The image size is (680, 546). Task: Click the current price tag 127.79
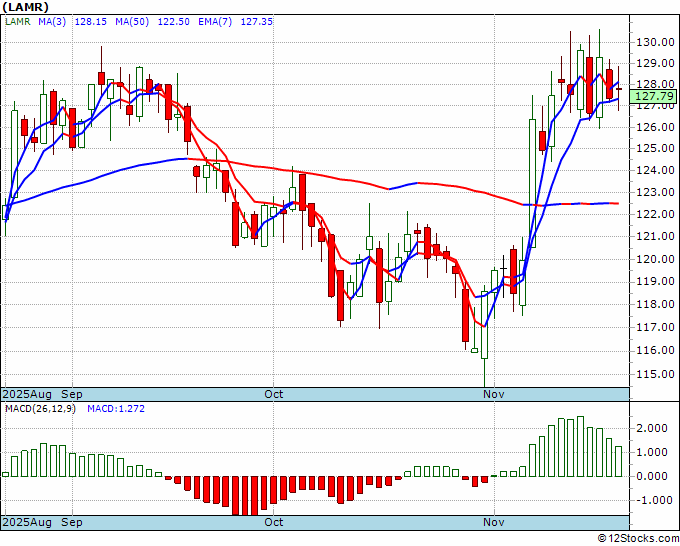(x=654, y=96)
